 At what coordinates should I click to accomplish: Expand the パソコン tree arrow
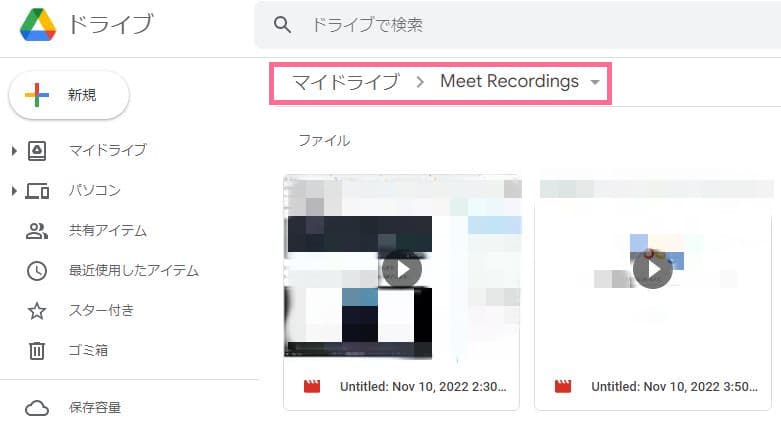point(14,191)
